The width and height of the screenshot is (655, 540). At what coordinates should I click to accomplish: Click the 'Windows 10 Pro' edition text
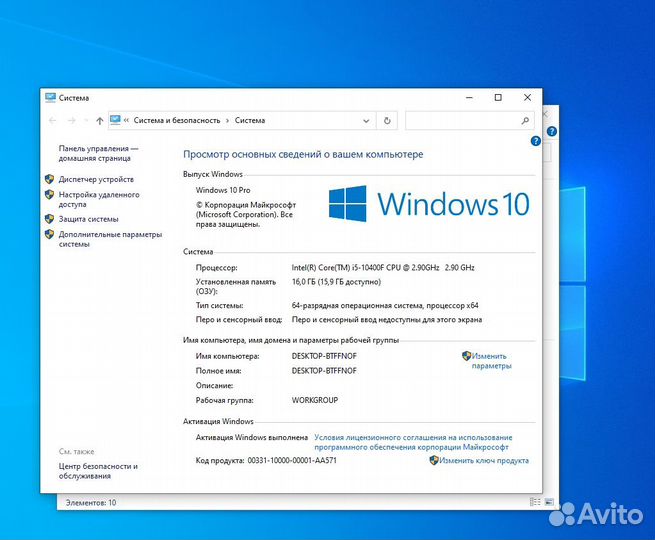pos(223,190)
